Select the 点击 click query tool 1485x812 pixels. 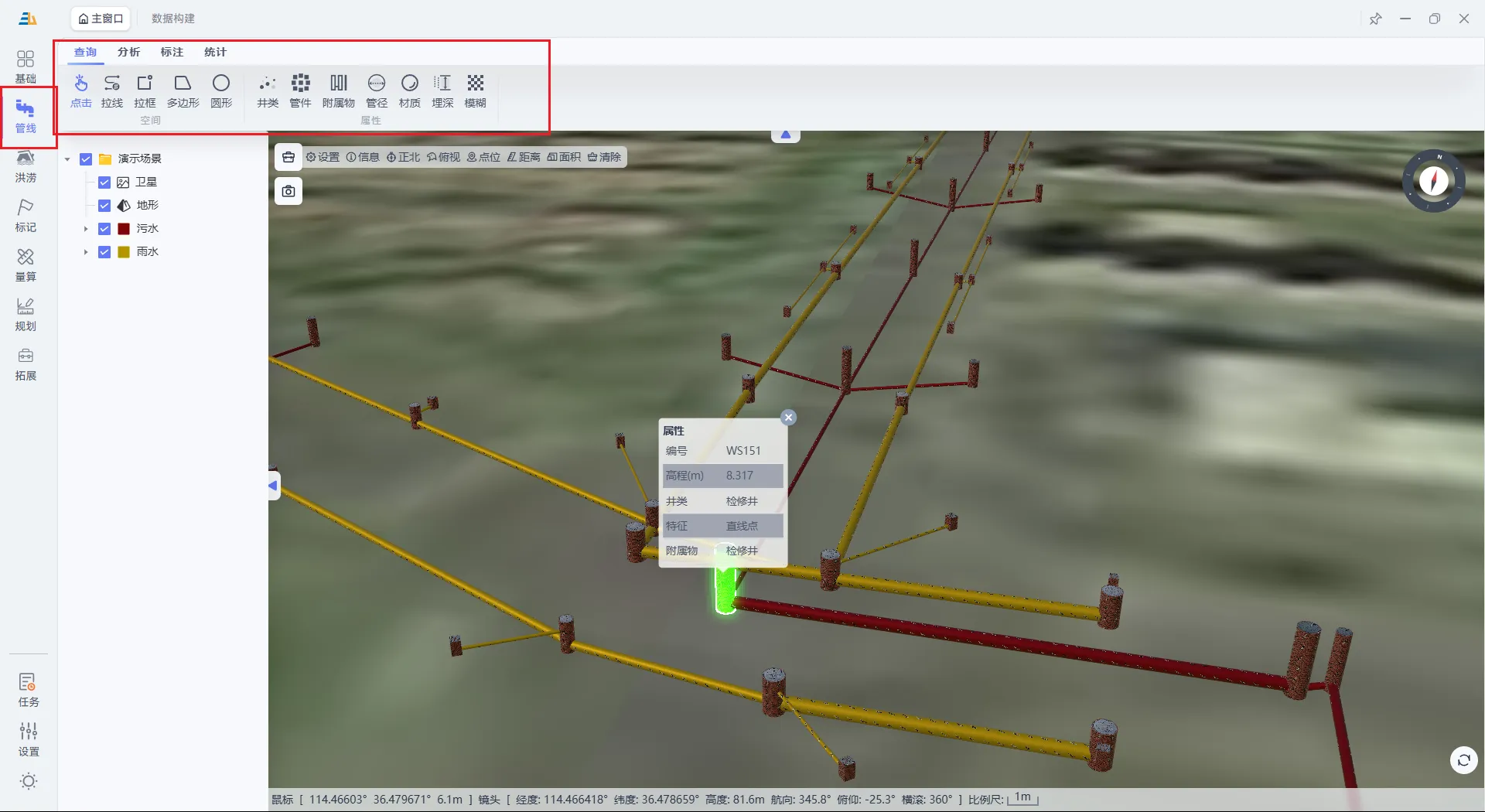81,91
